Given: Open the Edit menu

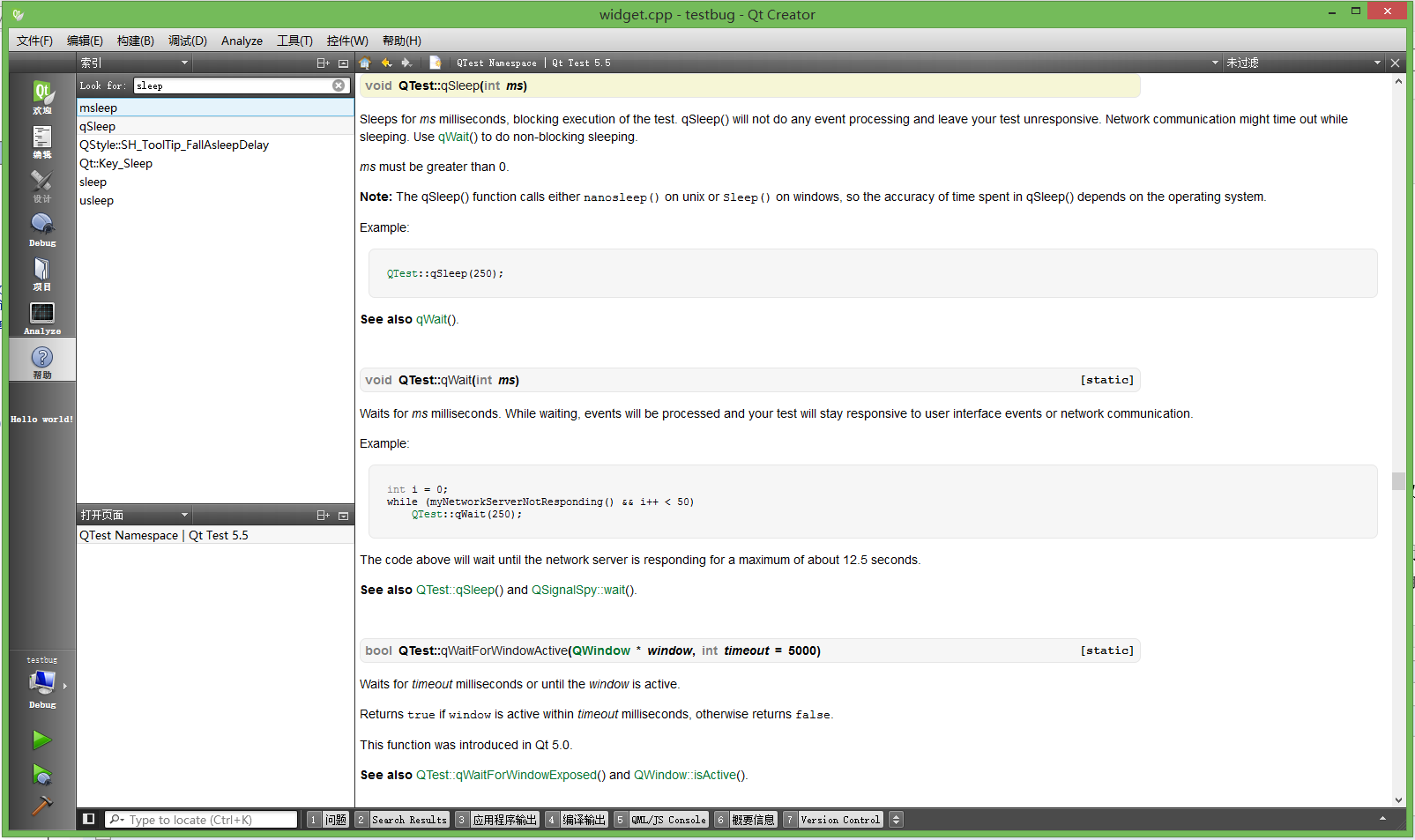Looking at the screenshot, I should 85,41.
